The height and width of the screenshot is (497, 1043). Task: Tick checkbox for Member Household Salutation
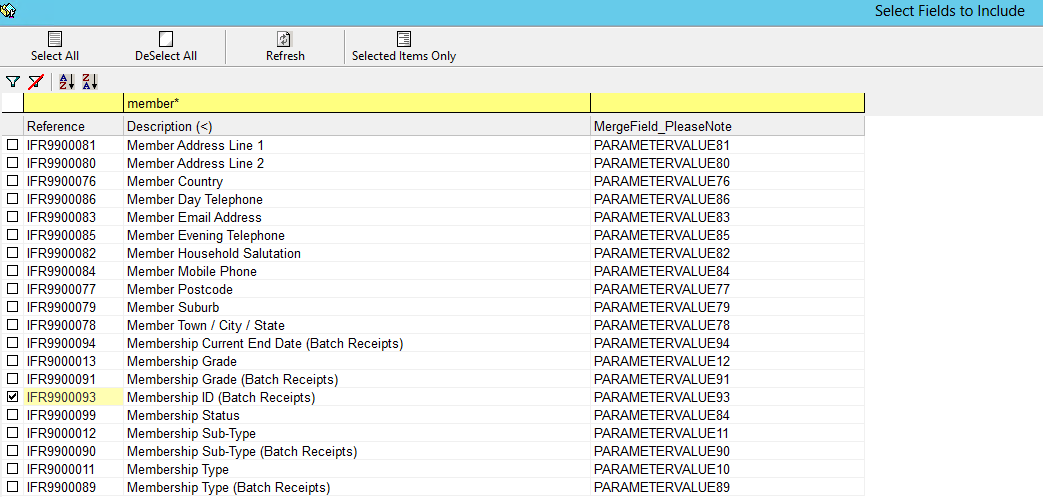coord(12,252)
